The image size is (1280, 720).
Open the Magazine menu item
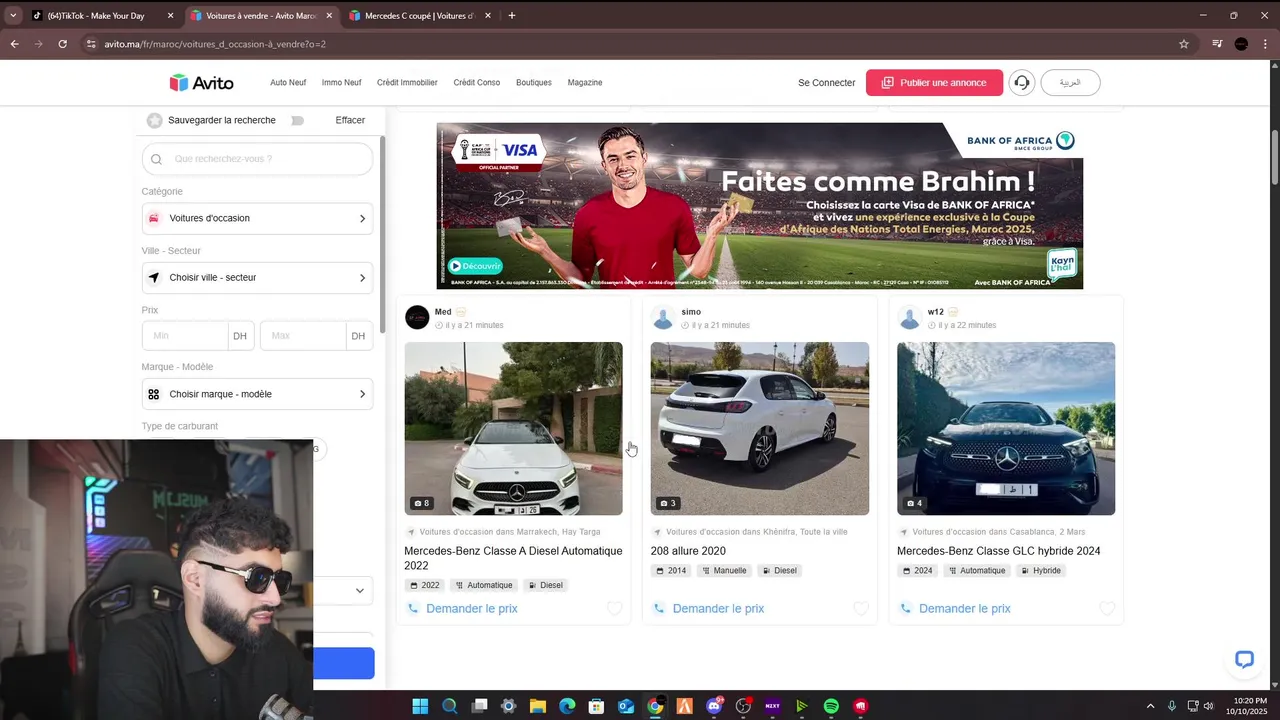[585, 83]
